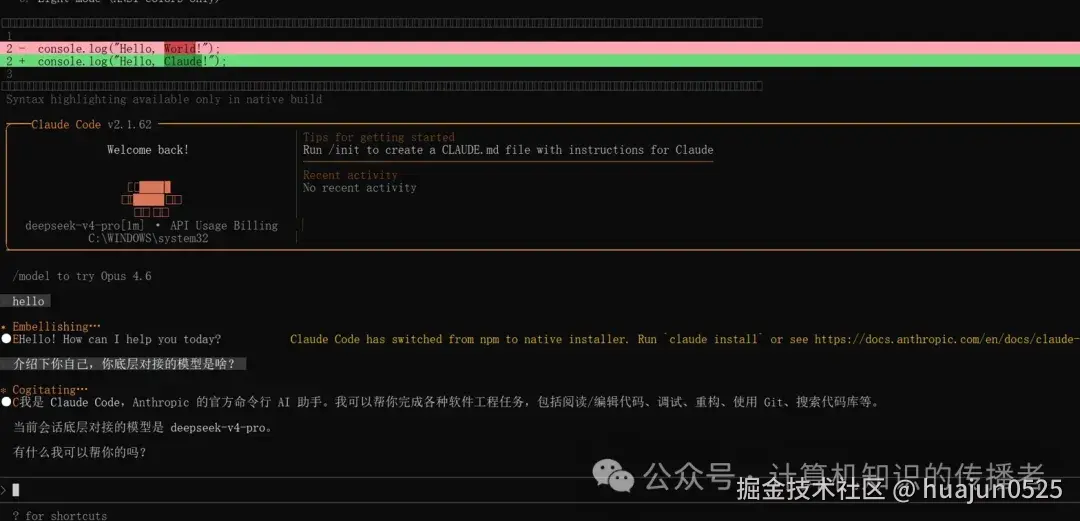Click the 'Welcome back!' text
The image size is (1080, 521).
click(x=147, y=150)
